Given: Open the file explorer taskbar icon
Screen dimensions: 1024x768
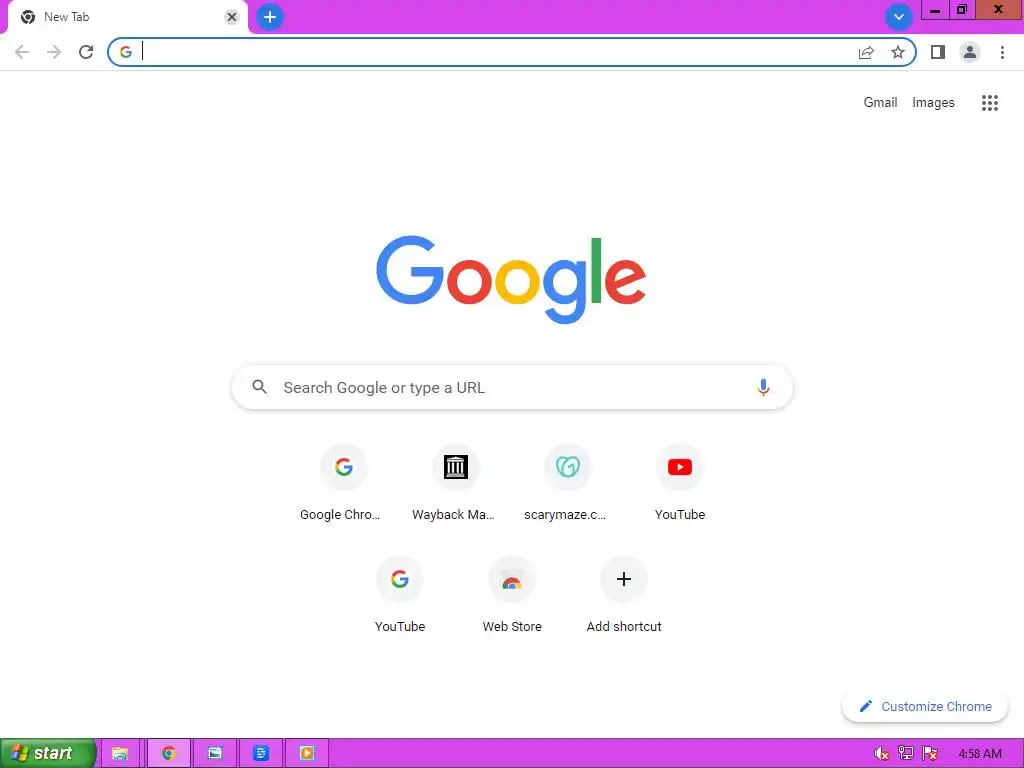Looking at the screenshot, I should [x=120, y=754].
